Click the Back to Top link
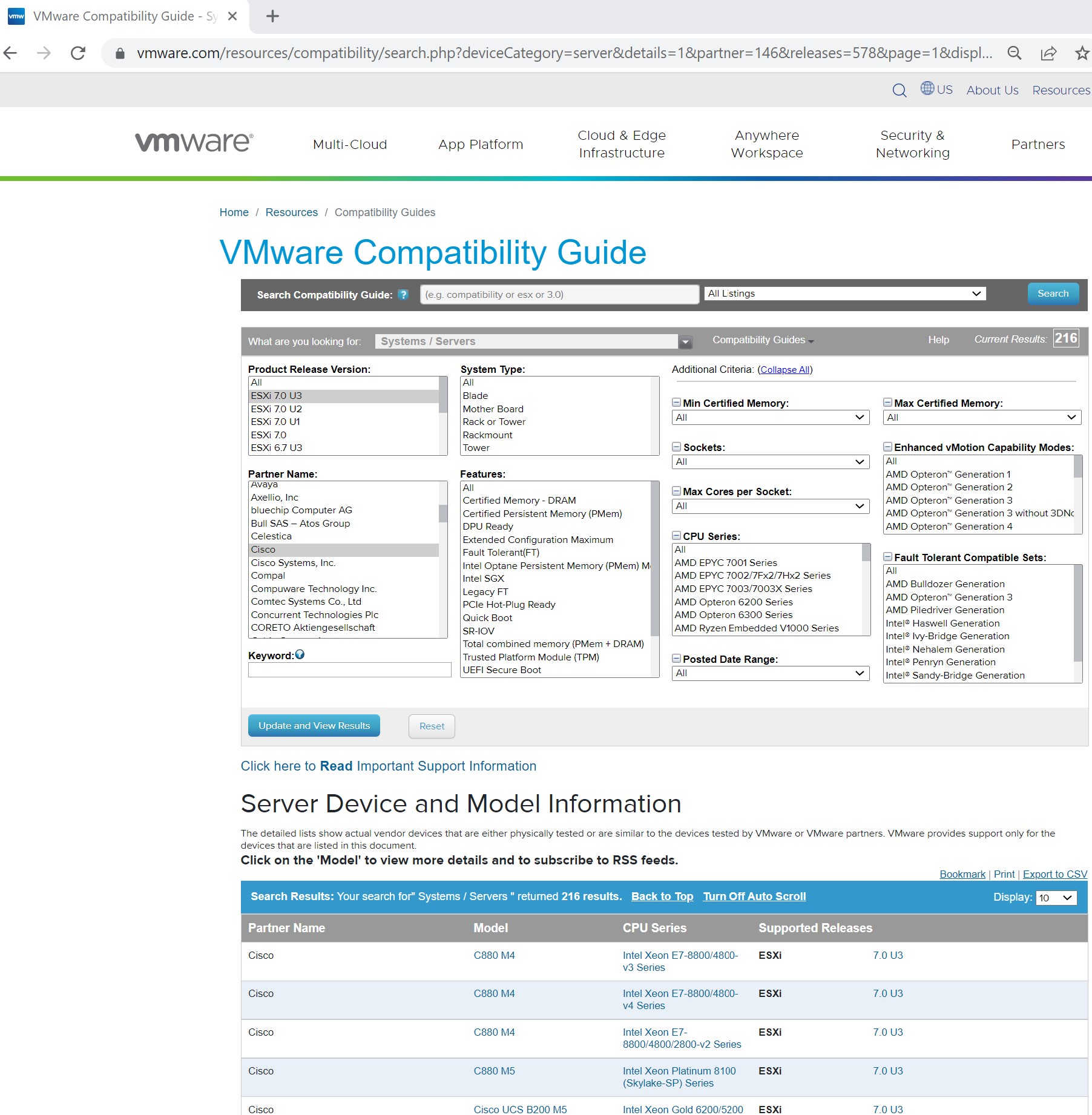The image size is (1092, 1115). click(662, 896)
